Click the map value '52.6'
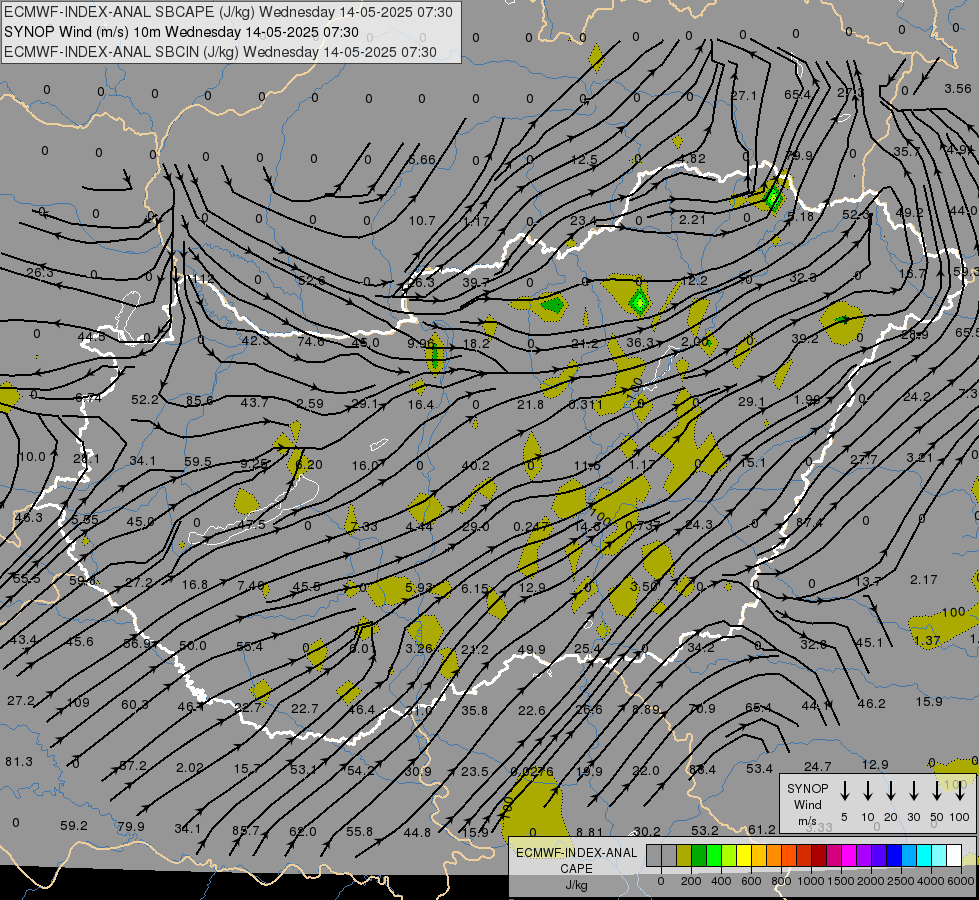 pos(311,280)
